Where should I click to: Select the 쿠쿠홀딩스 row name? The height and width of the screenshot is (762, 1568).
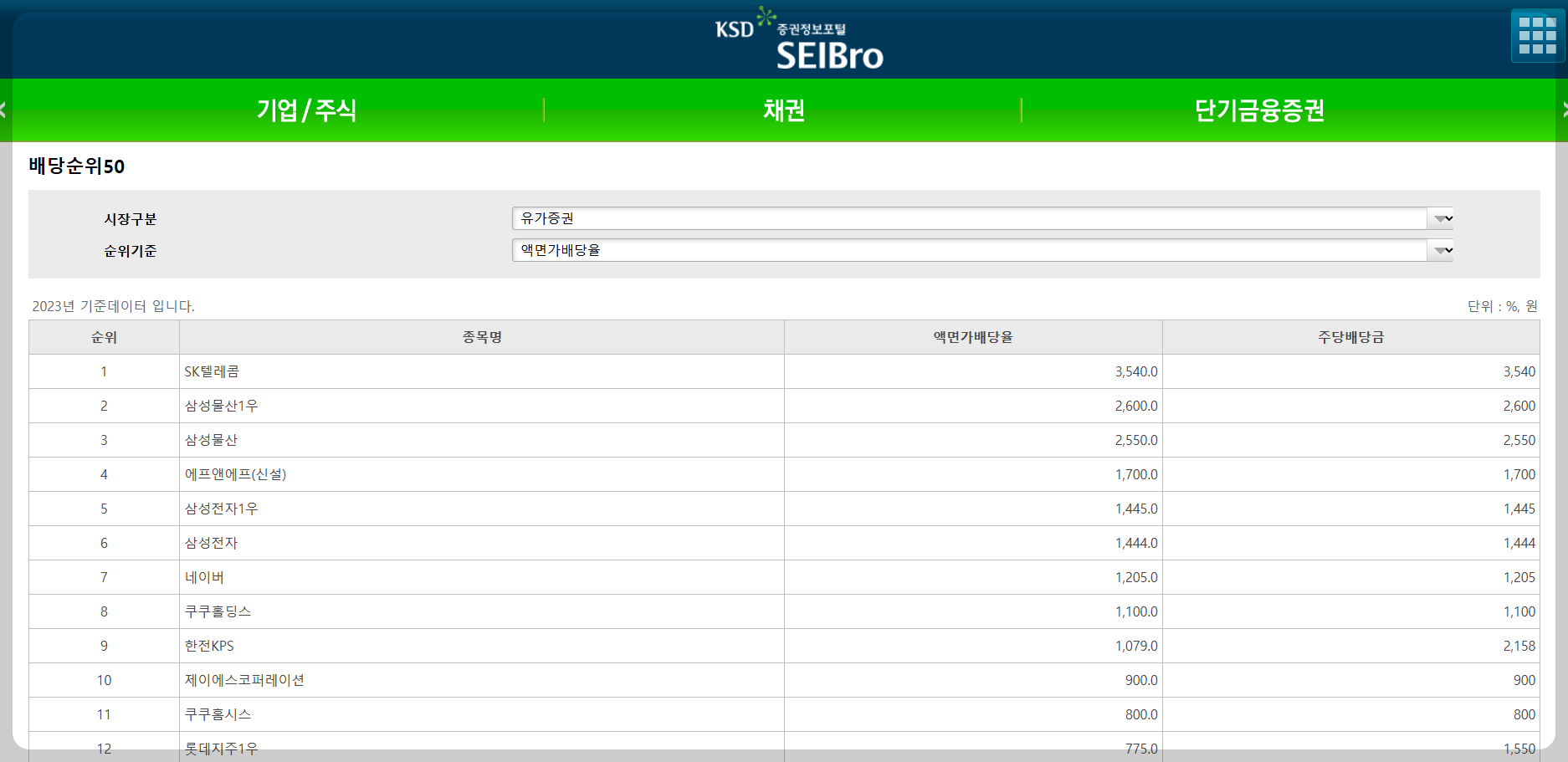pyautogui.click(x=218, y=611)
